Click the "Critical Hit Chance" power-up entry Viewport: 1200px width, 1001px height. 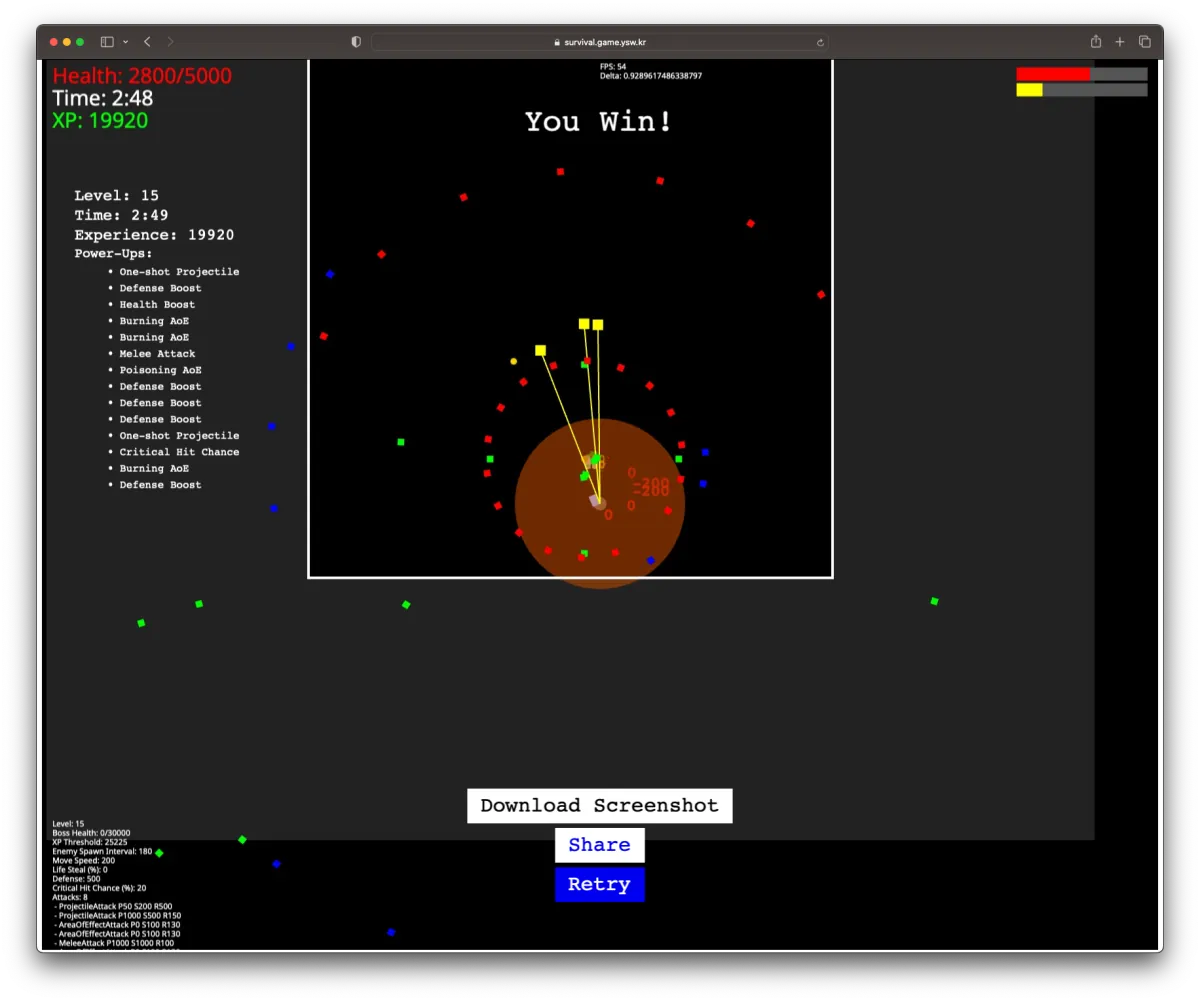point(179,452)
